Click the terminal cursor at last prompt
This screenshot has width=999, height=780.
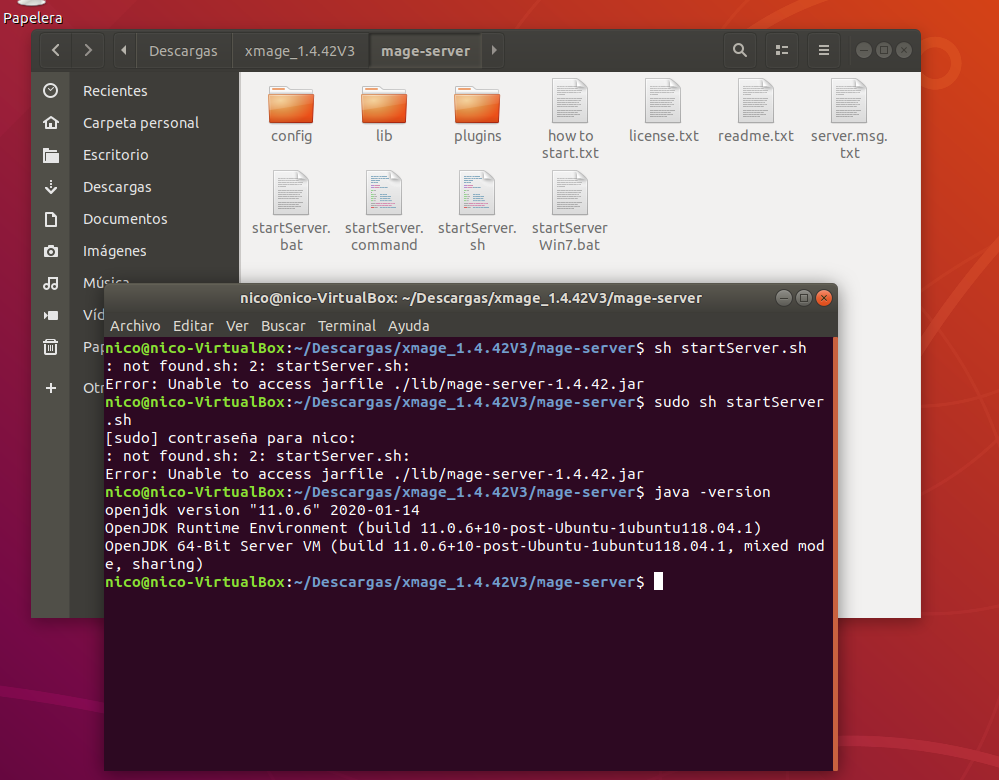pyautogui.click(x=658, y=582)
